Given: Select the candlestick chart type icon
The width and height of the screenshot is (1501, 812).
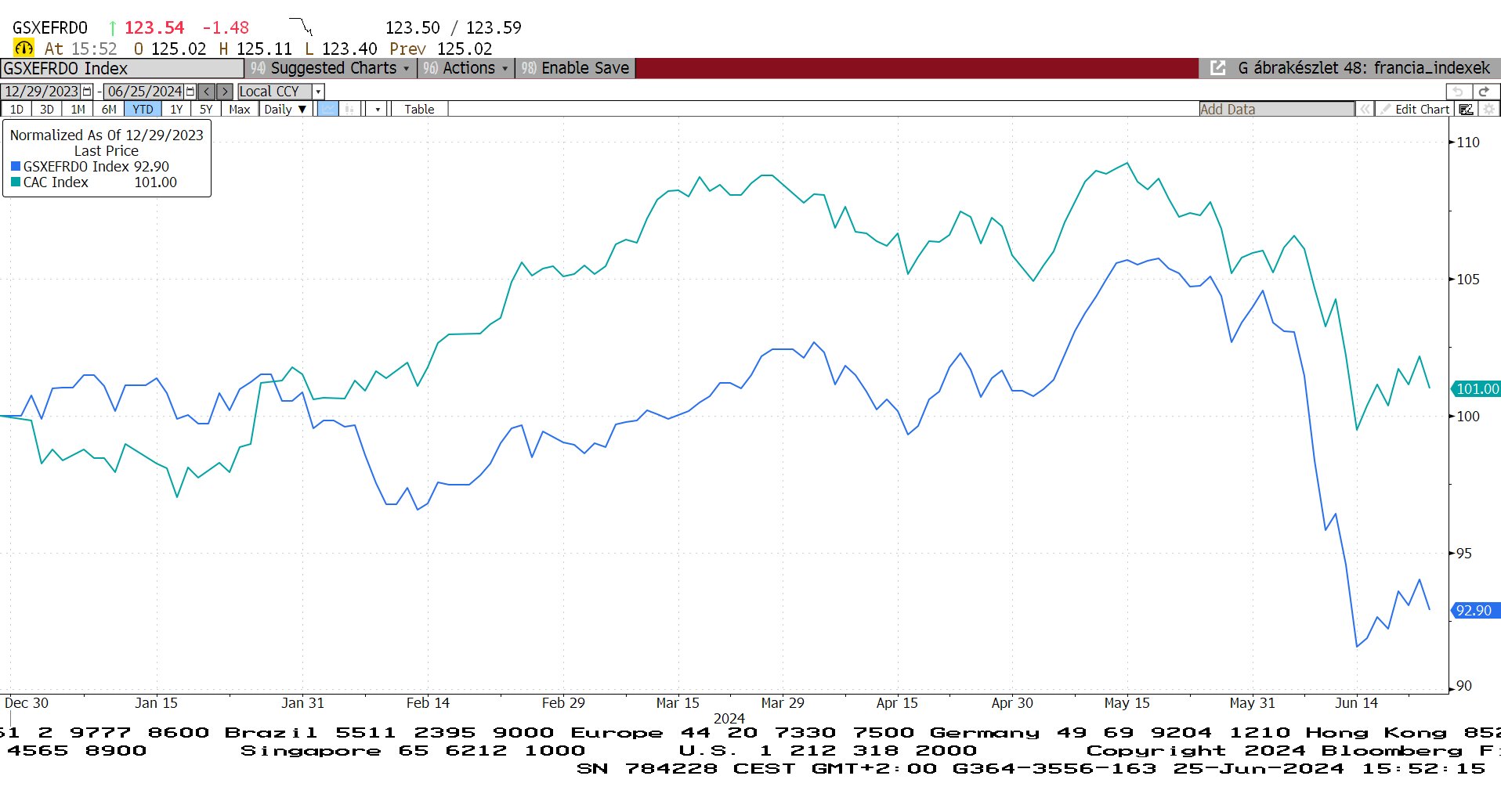Looking at the screenshot, I should pos(349,110).
